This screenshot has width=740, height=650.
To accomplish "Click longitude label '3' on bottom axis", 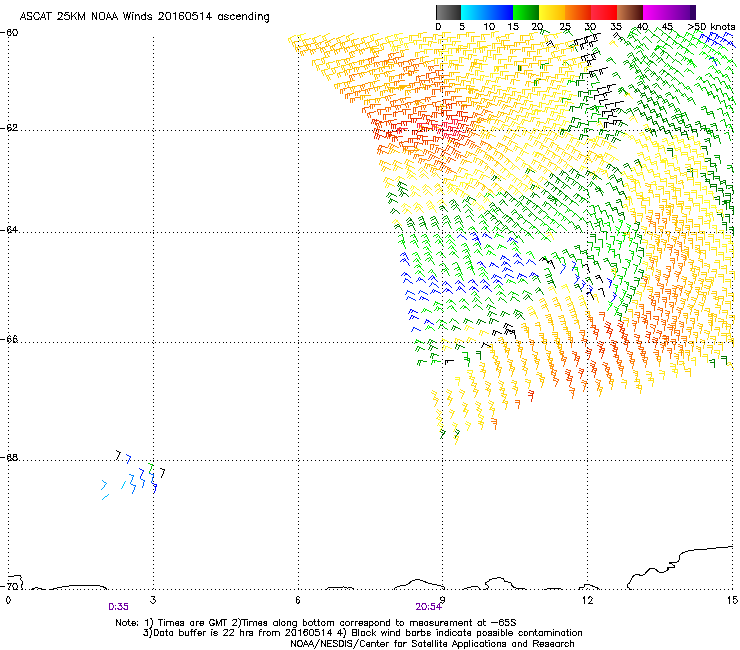I will (x=153, y=600).
